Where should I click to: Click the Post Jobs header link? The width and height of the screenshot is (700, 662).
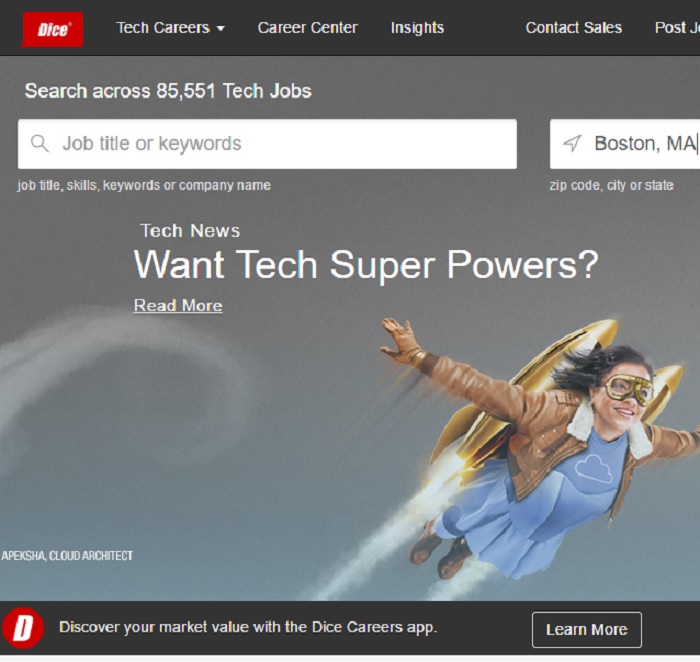click(x=676, y=28)
